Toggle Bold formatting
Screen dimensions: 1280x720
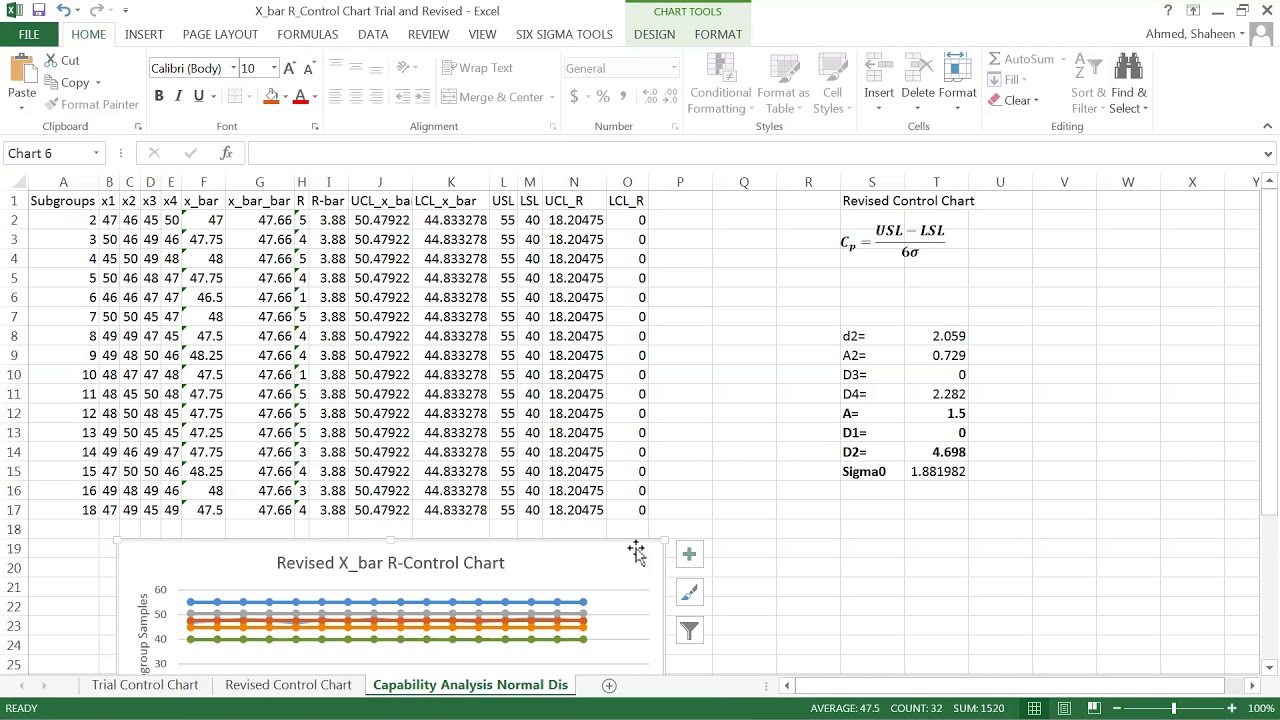pyautogui.click(x=158, y=96)
